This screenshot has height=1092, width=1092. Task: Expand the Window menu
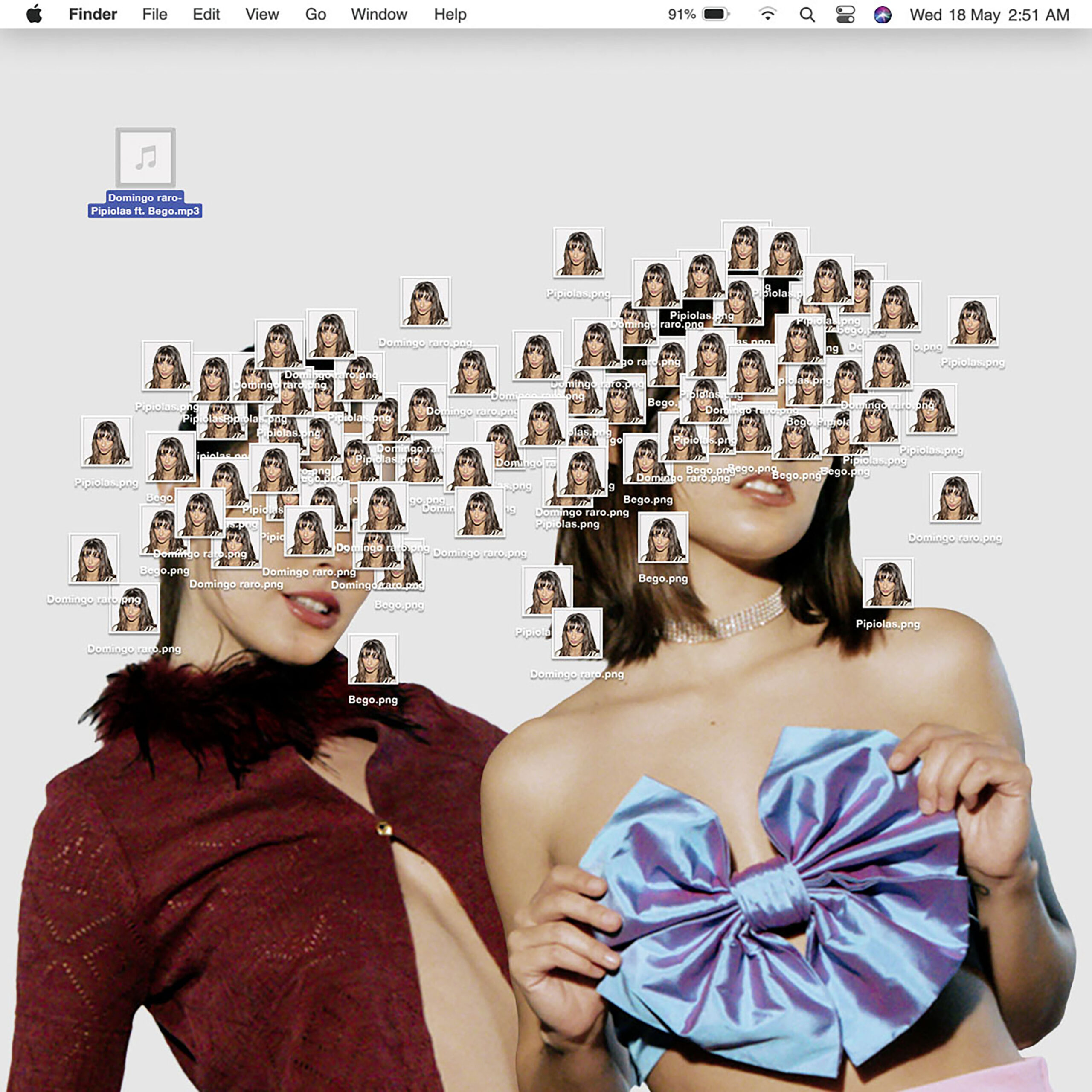379,14
